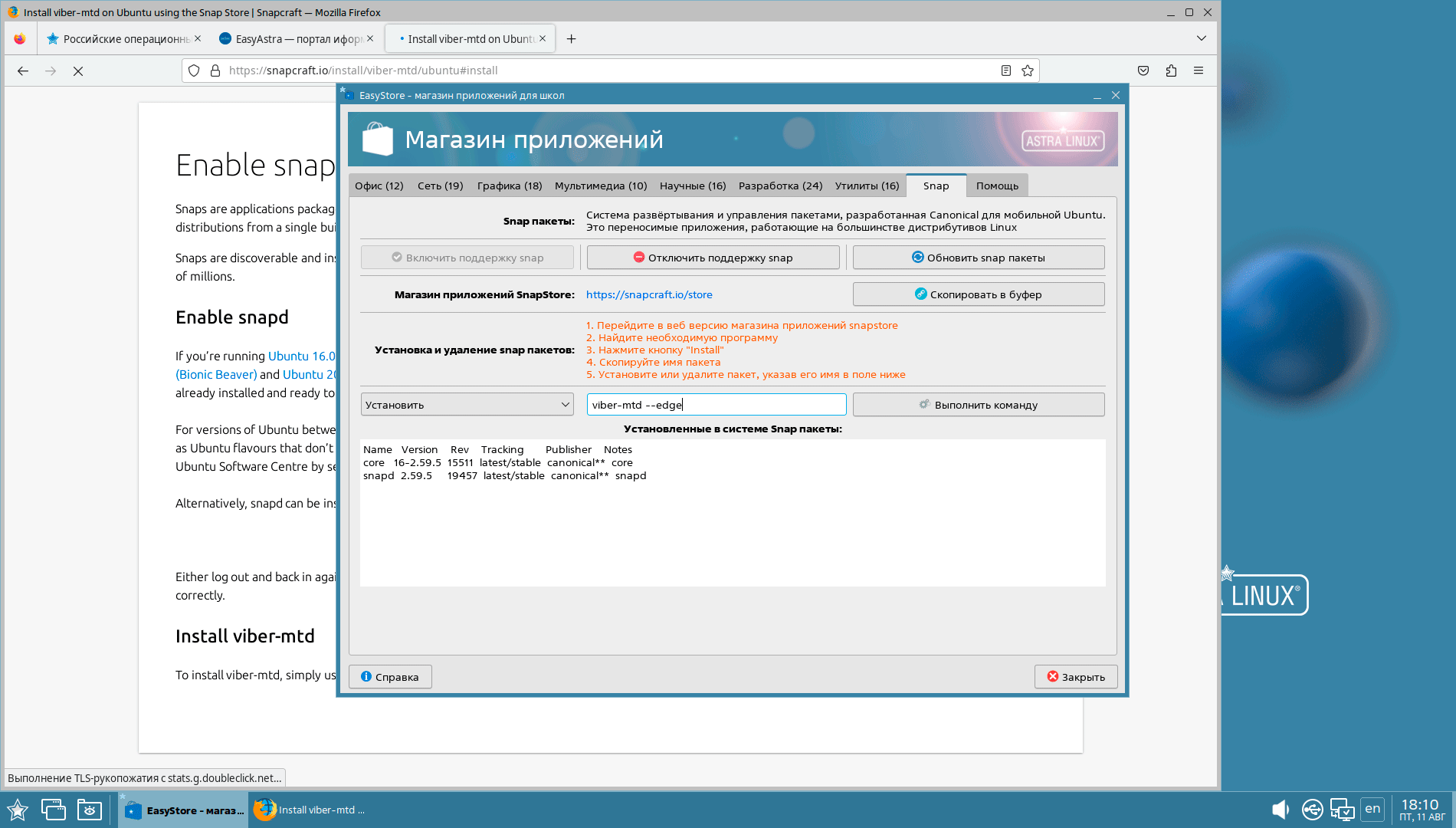Stop page loading with X icon
This screenshot has height=828, width=1456.
coord(78,71)
